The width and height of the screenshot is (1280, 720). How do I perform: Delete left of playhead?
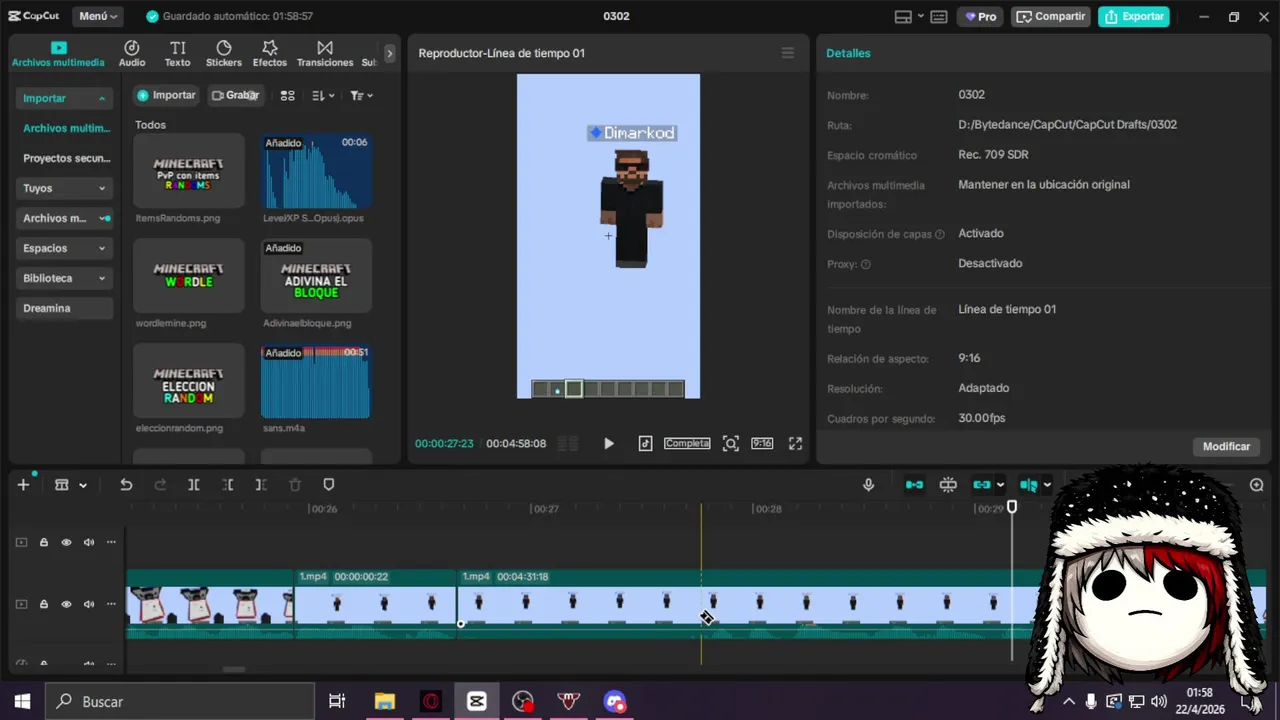click(x=228, y=485)
